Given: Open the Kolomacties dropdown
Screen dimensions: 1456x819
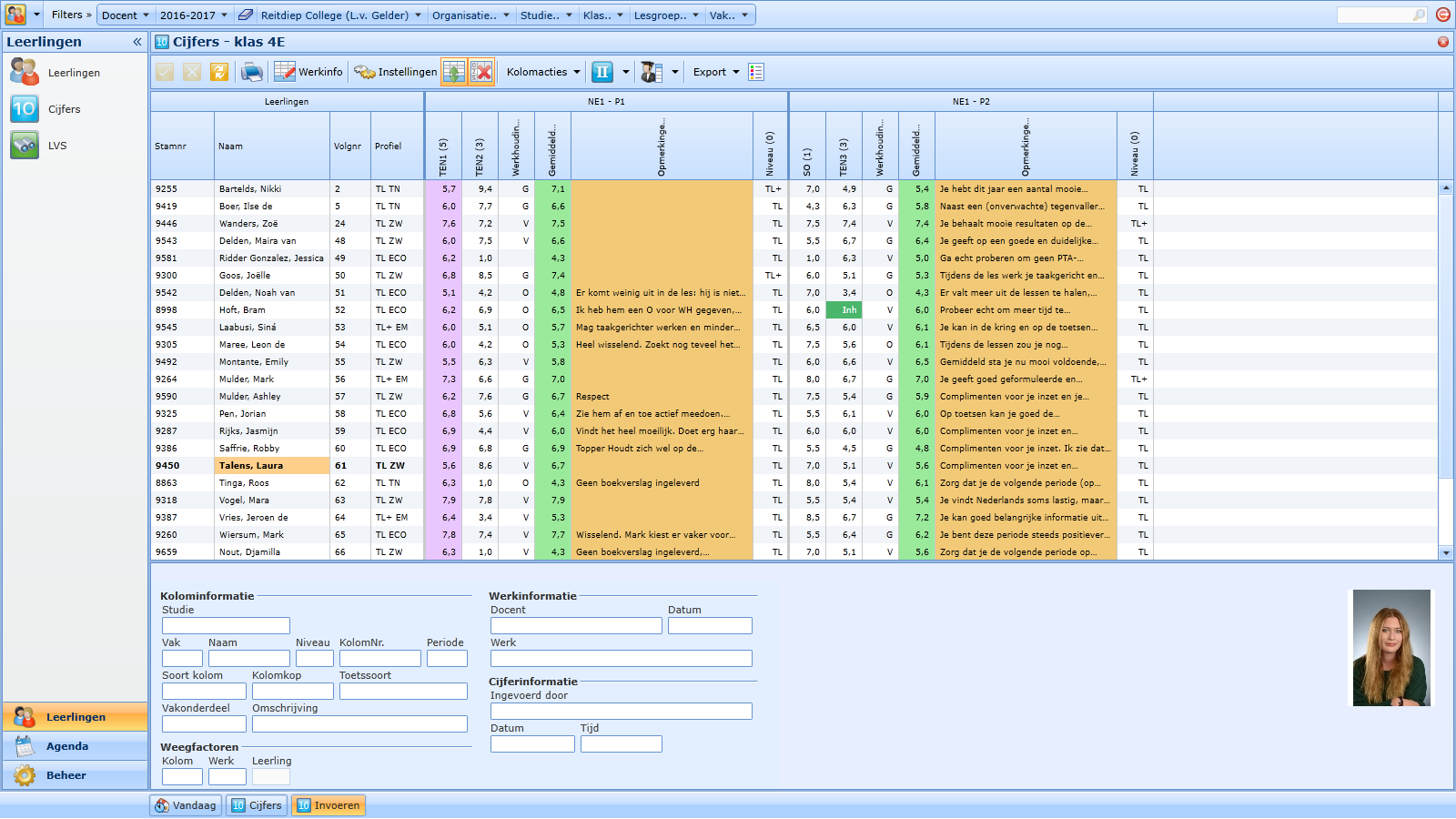Looking at the screenshot, I should 543,72.
